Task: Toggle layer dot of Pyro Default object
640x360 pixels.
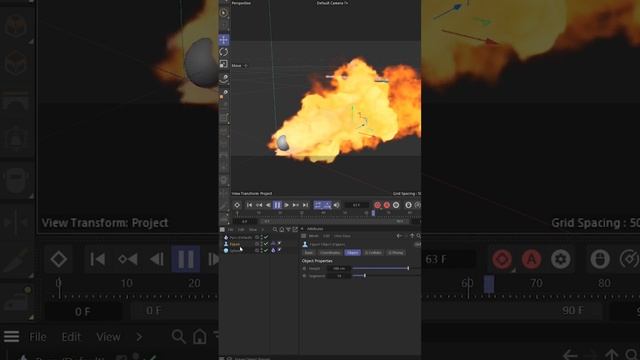Action: coord(257,237)
